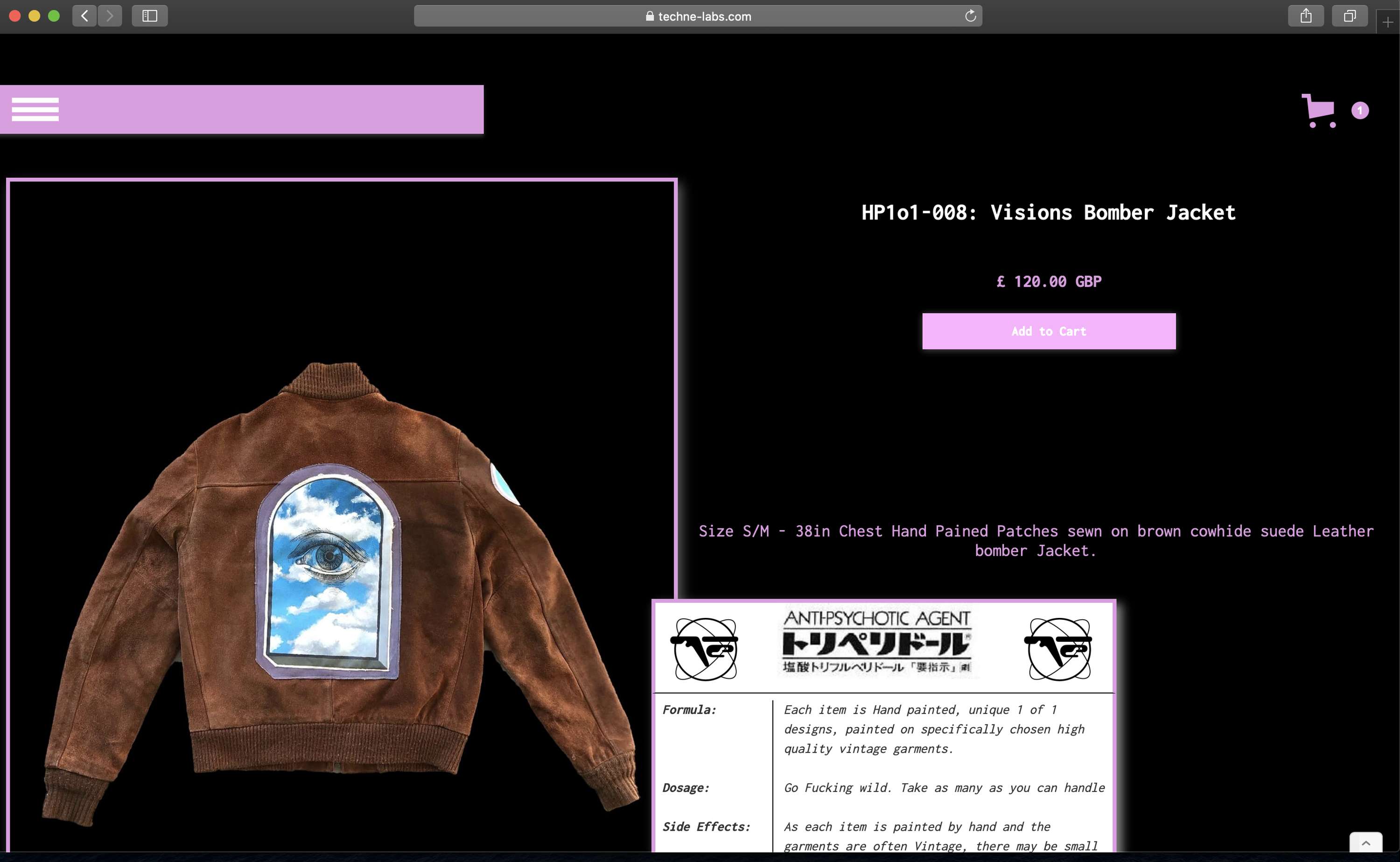The height and width of the screenshot is (862, 1400).
Task: Click the 'ANTI-PSYCHOTIC AGENT' heading
Action: [877, 619]
